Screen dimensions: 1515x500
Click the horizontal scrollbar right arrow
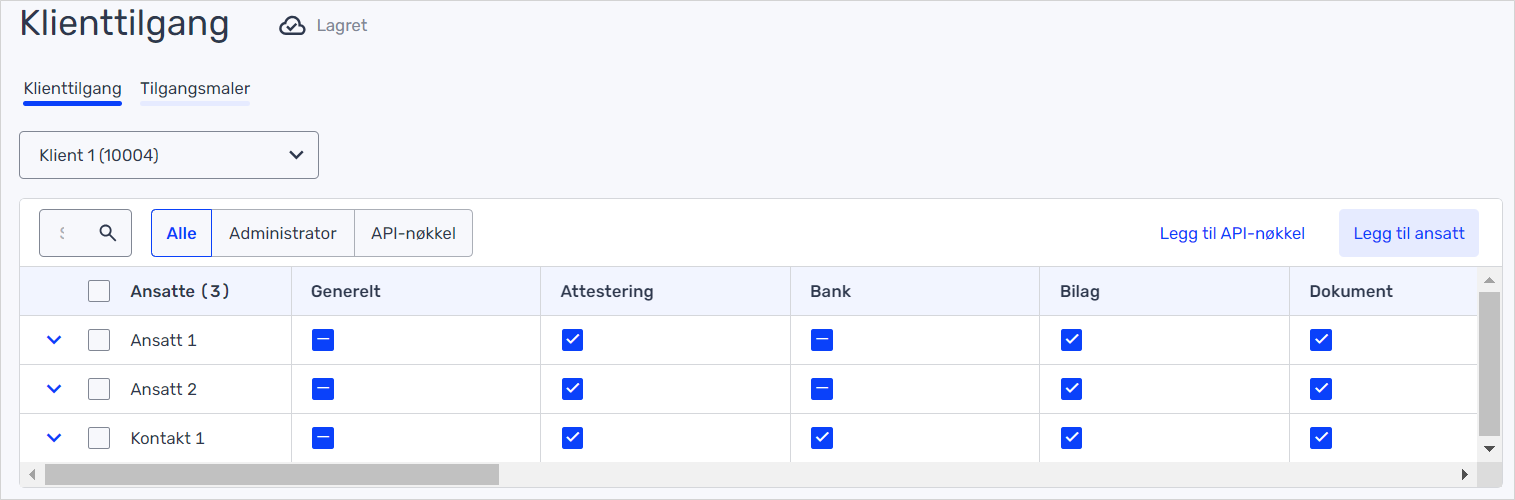click(x=1465, y=474)
